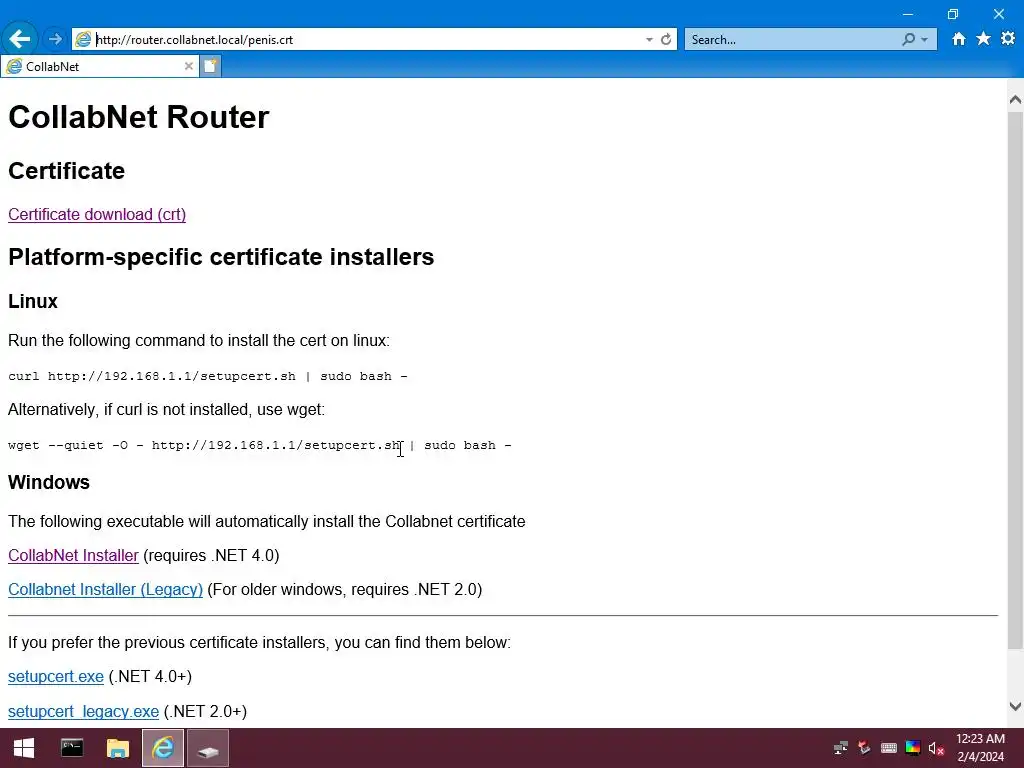Click the muted volume tray icon

point(936,748)
